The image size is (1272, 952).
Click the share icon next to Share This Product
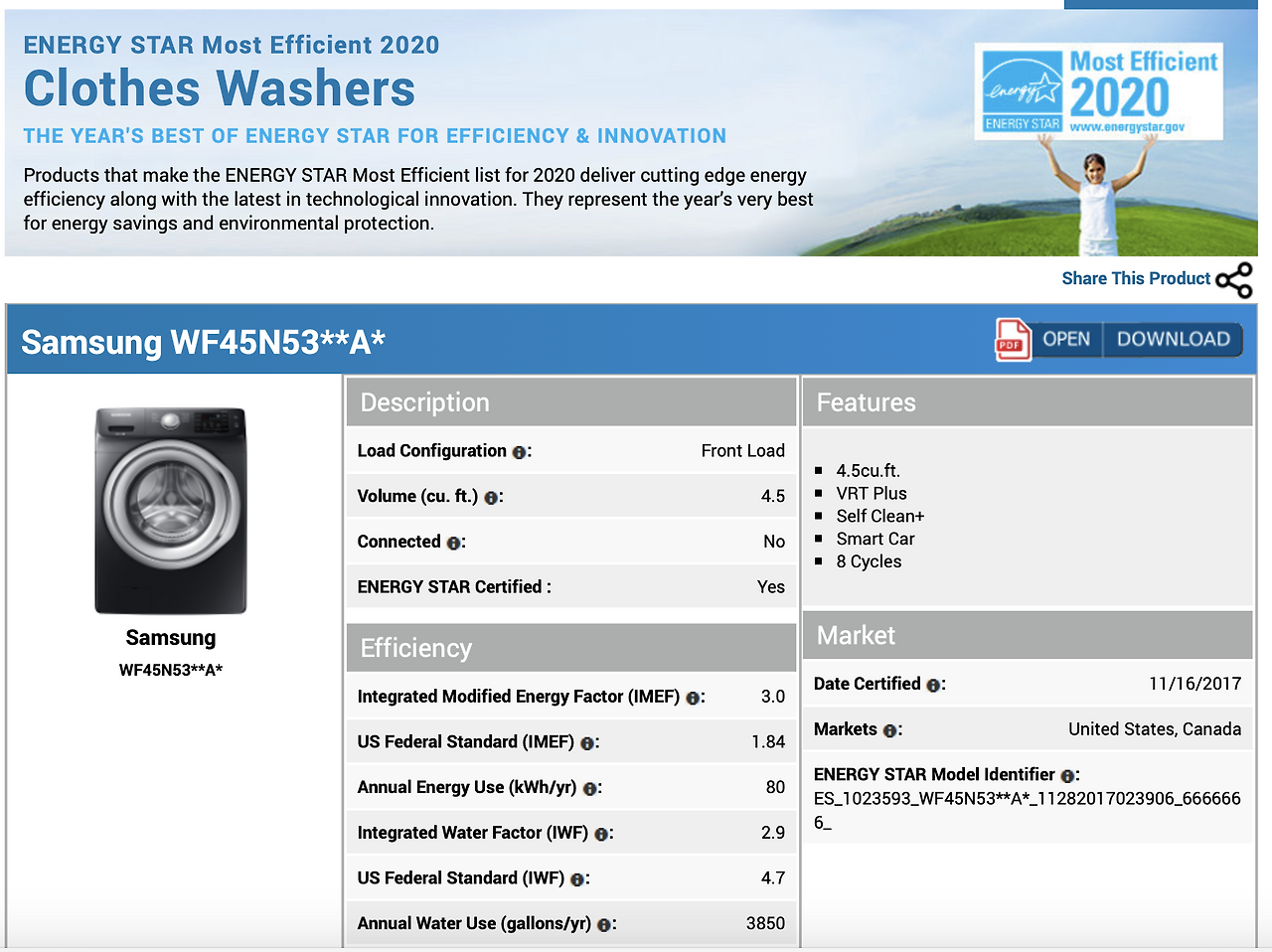pos(1234,279)
